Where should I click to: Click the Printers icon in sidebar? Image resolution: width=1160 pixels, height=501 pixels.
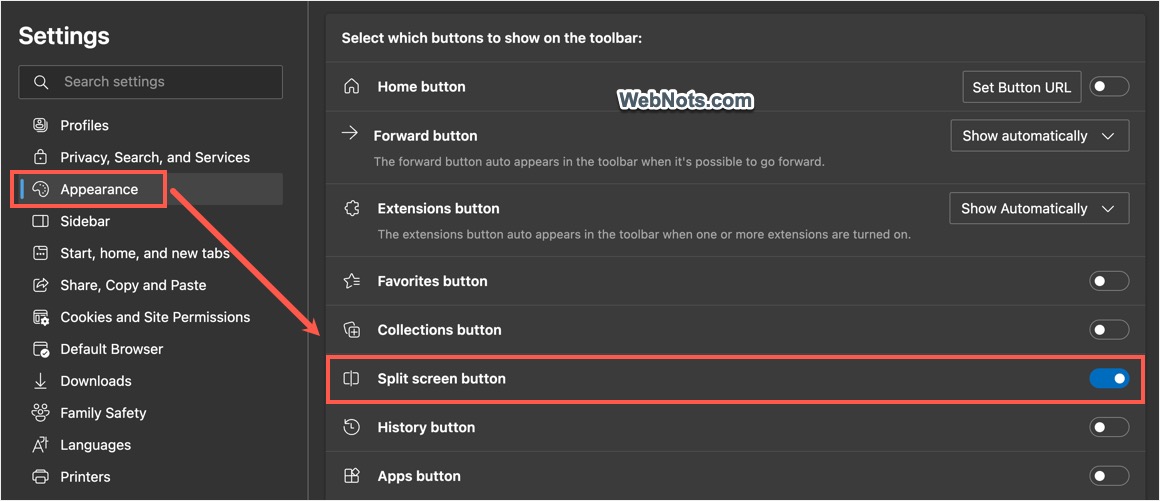click(x=41, y=477)
